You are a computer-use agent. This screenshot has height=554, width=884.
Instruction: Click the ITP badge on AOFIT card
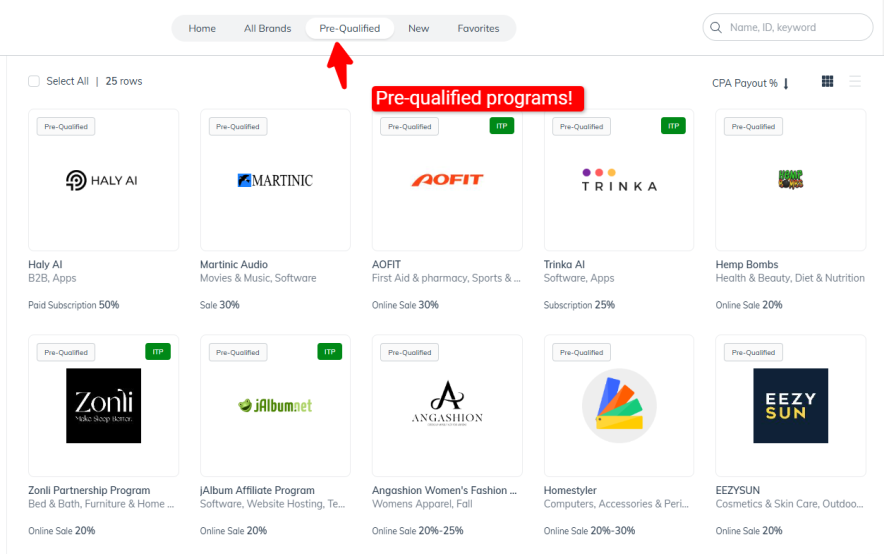[501, 126]
